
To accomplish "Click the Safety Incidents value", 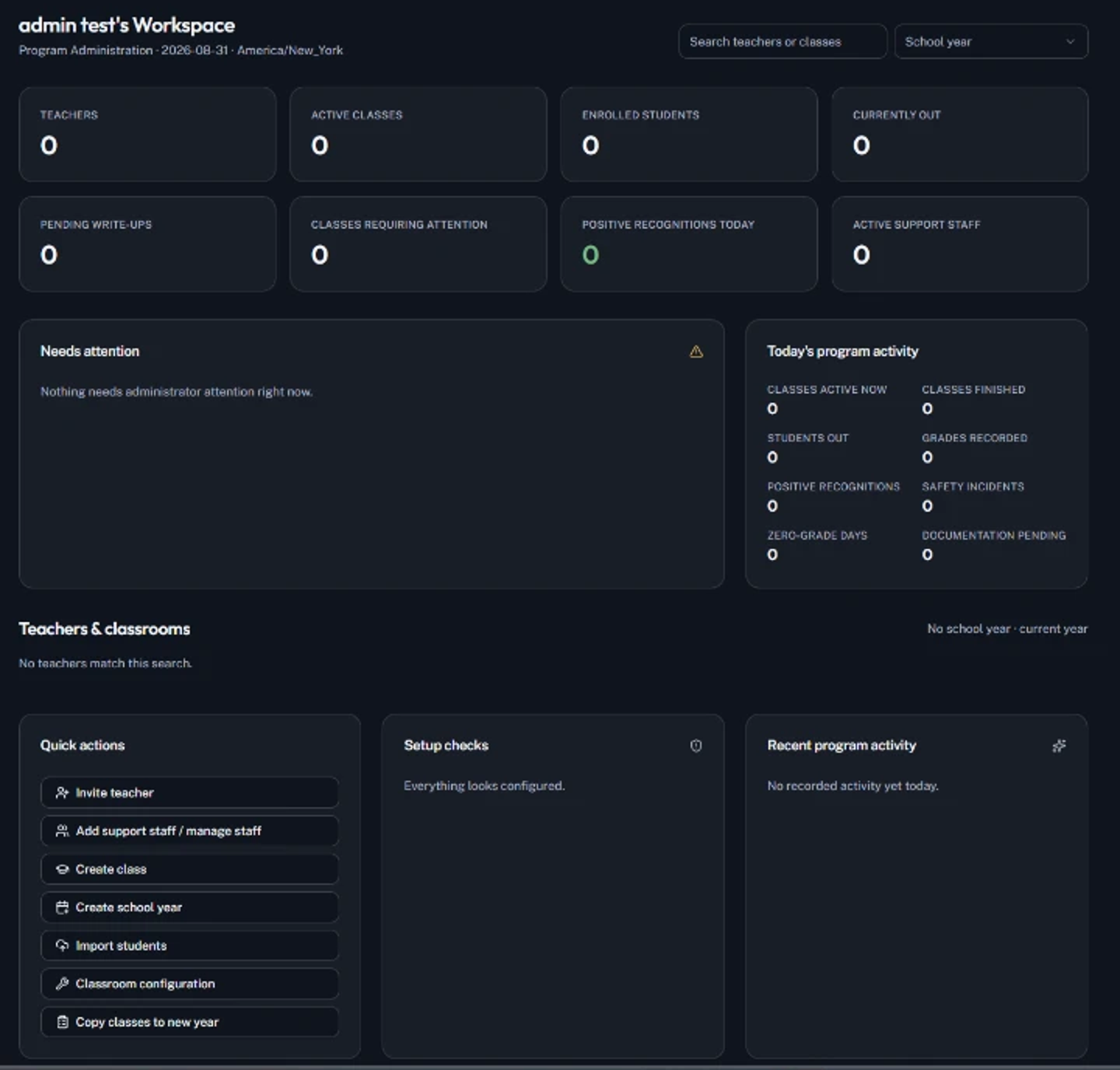I will coord(927,506).
